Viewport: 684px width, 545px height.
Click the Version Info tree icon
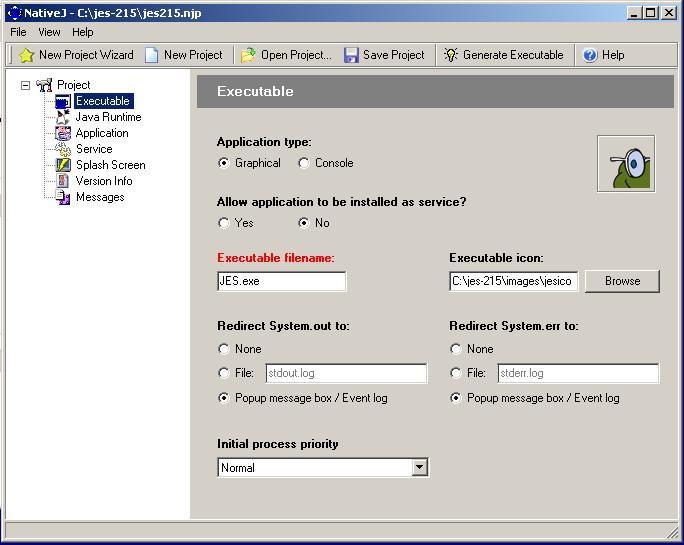click(63, 181)
